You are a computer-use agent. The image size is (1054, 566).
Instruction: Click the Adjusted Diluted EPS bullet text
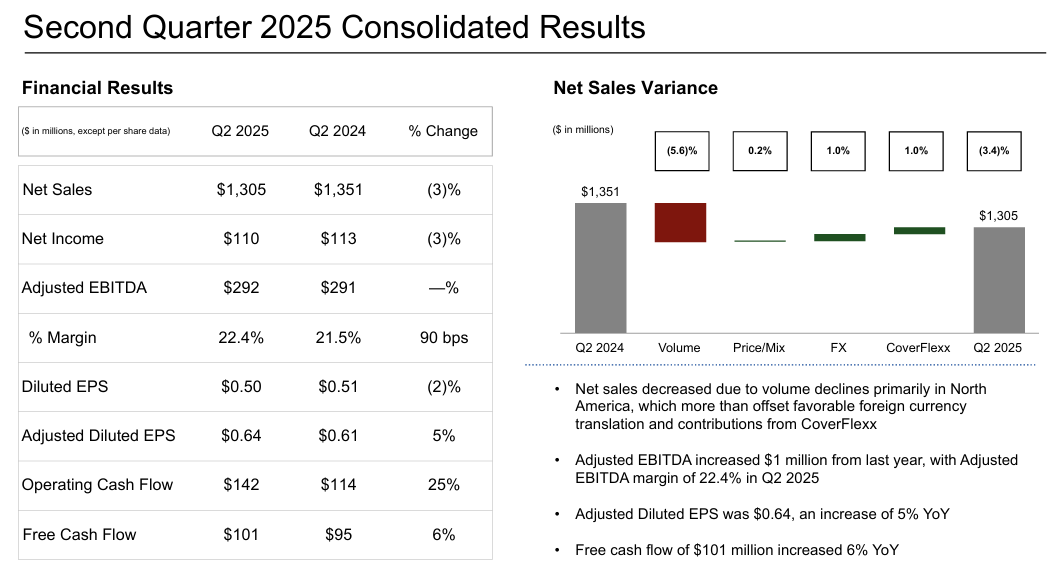(x=762, y=514)
